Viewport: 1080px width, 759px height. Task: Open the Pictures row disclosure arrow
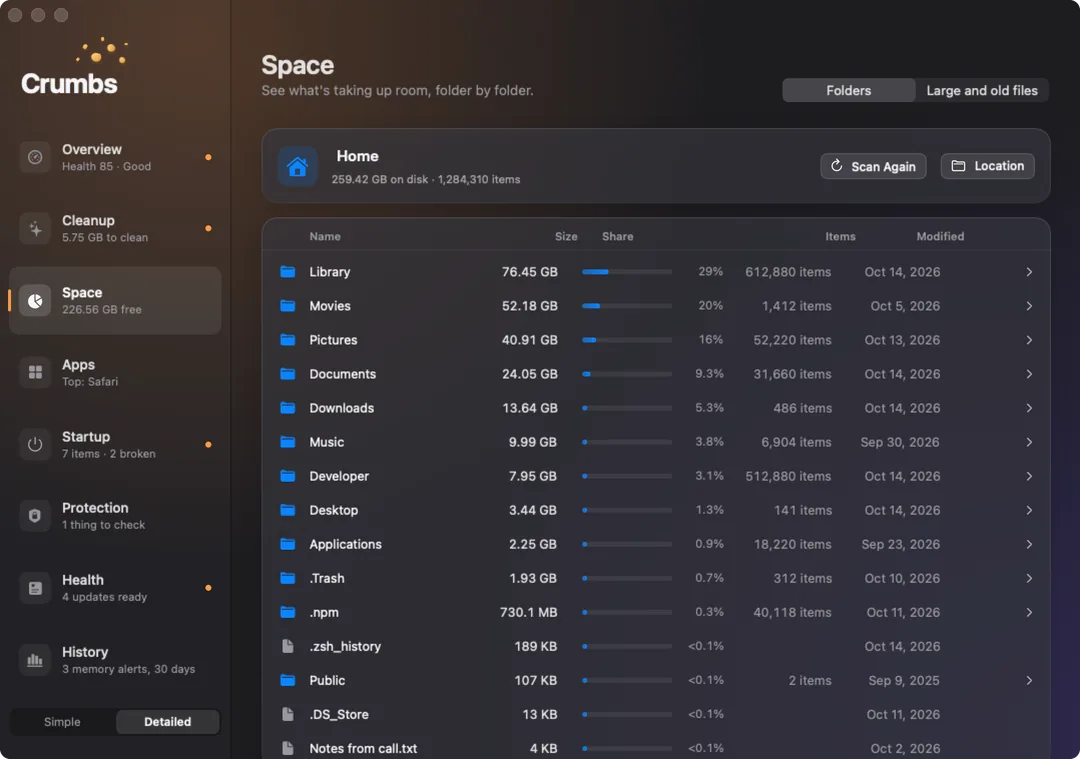pyautogui.click(x=1029, y=340)
